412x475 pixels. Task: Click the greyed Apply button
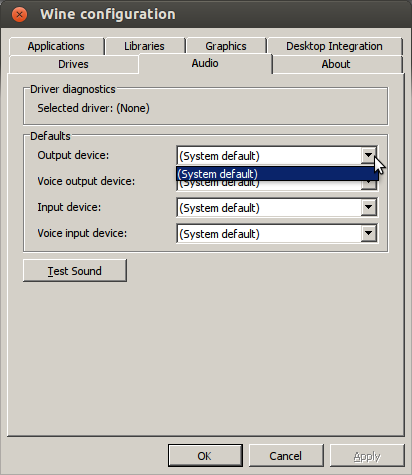(367, 456)
